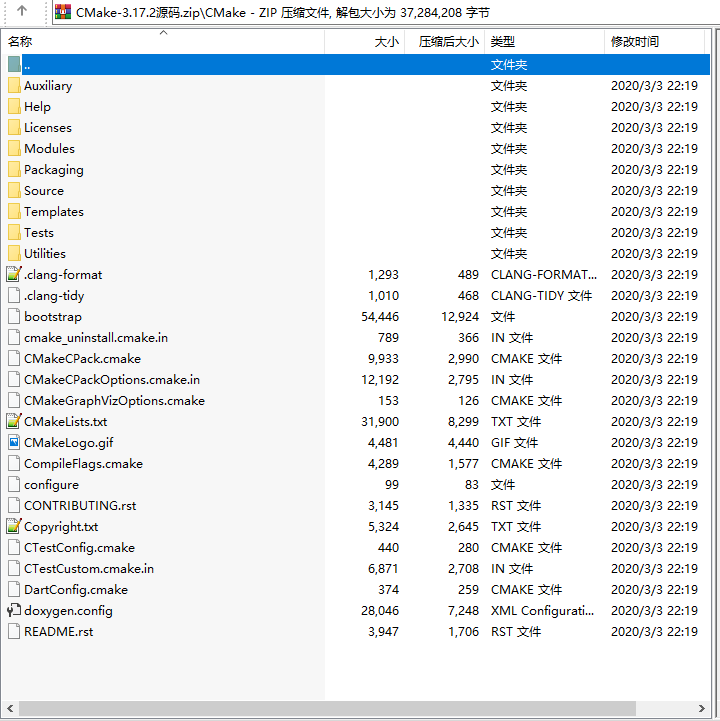Select the Modules folder name
Viewport: 720px width, 721px height.
tap(49, 149)
